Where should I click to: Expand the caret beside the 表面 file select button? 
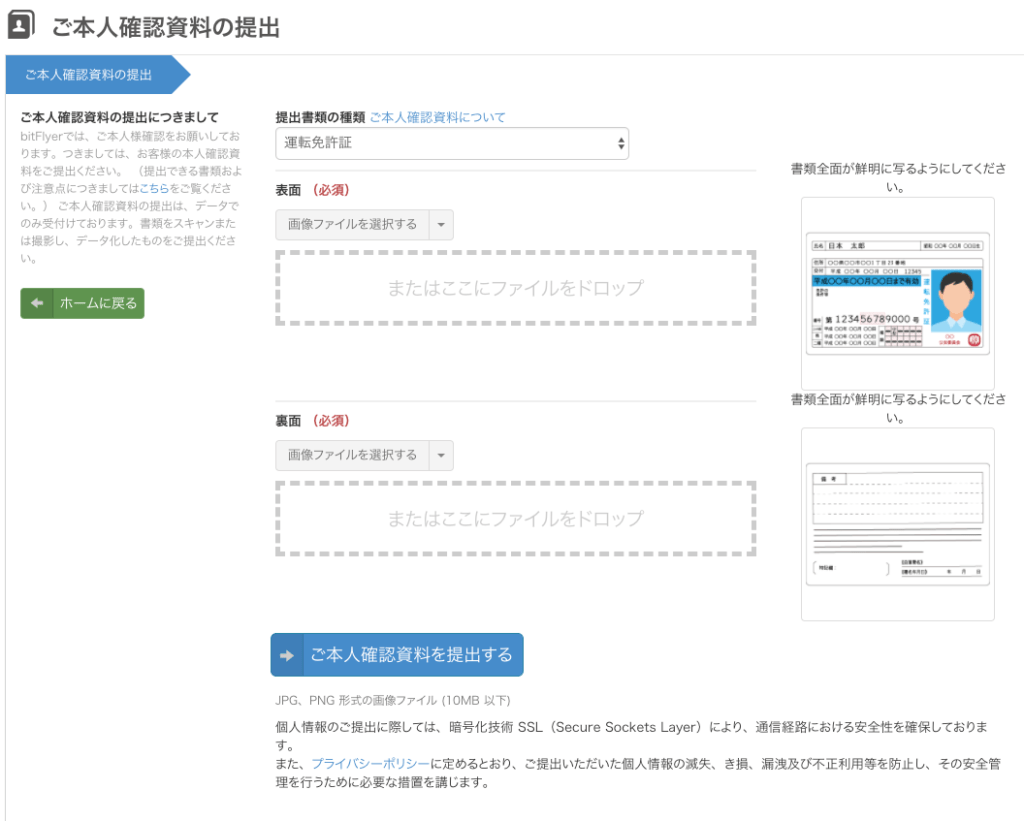click(x=441, y=225)
